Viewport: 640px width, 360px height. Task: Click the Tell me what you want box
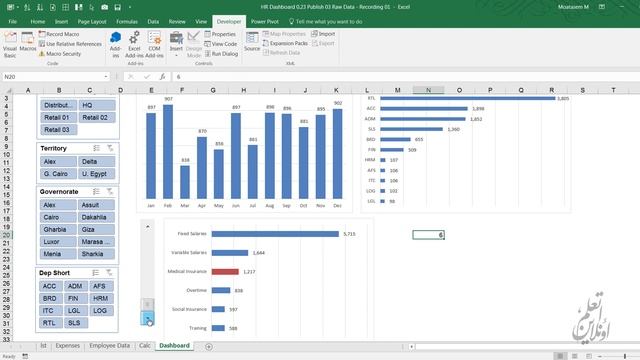click(325, 22)
